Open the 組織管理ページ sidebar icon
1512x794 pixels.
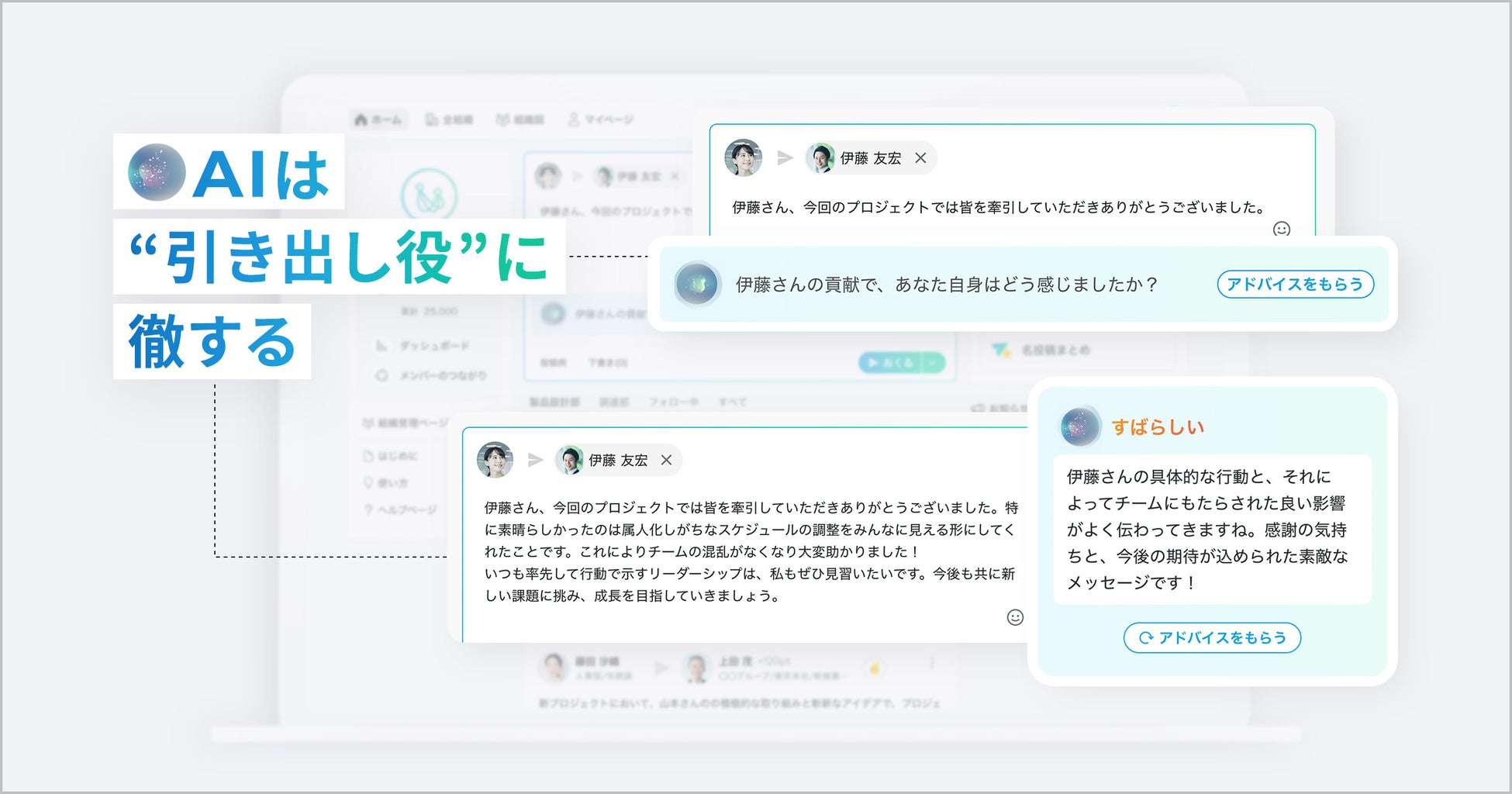tap(369, 421)
